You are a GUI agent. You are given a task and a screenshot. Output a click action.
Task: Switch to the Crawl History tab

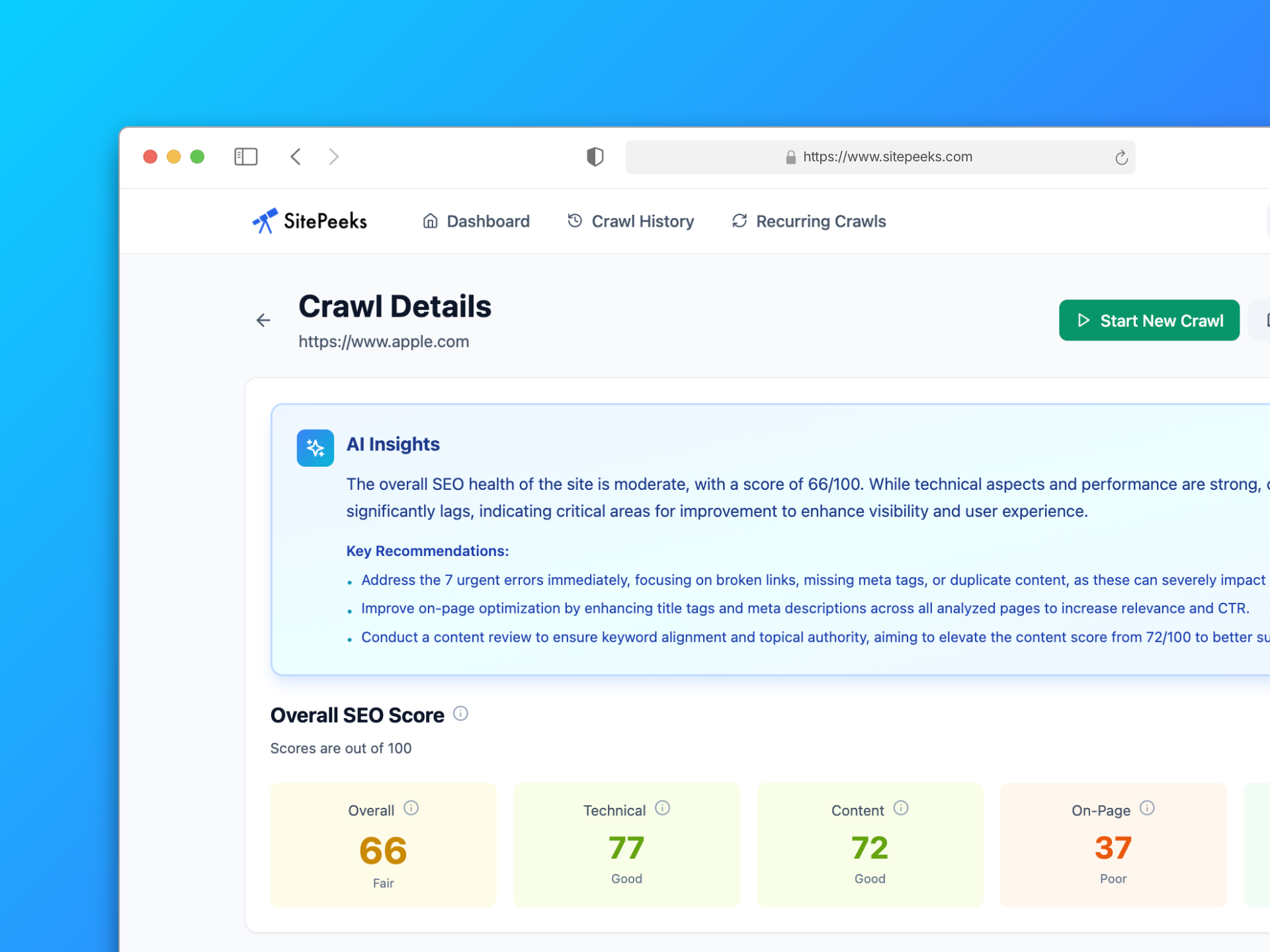coord(642,221)
